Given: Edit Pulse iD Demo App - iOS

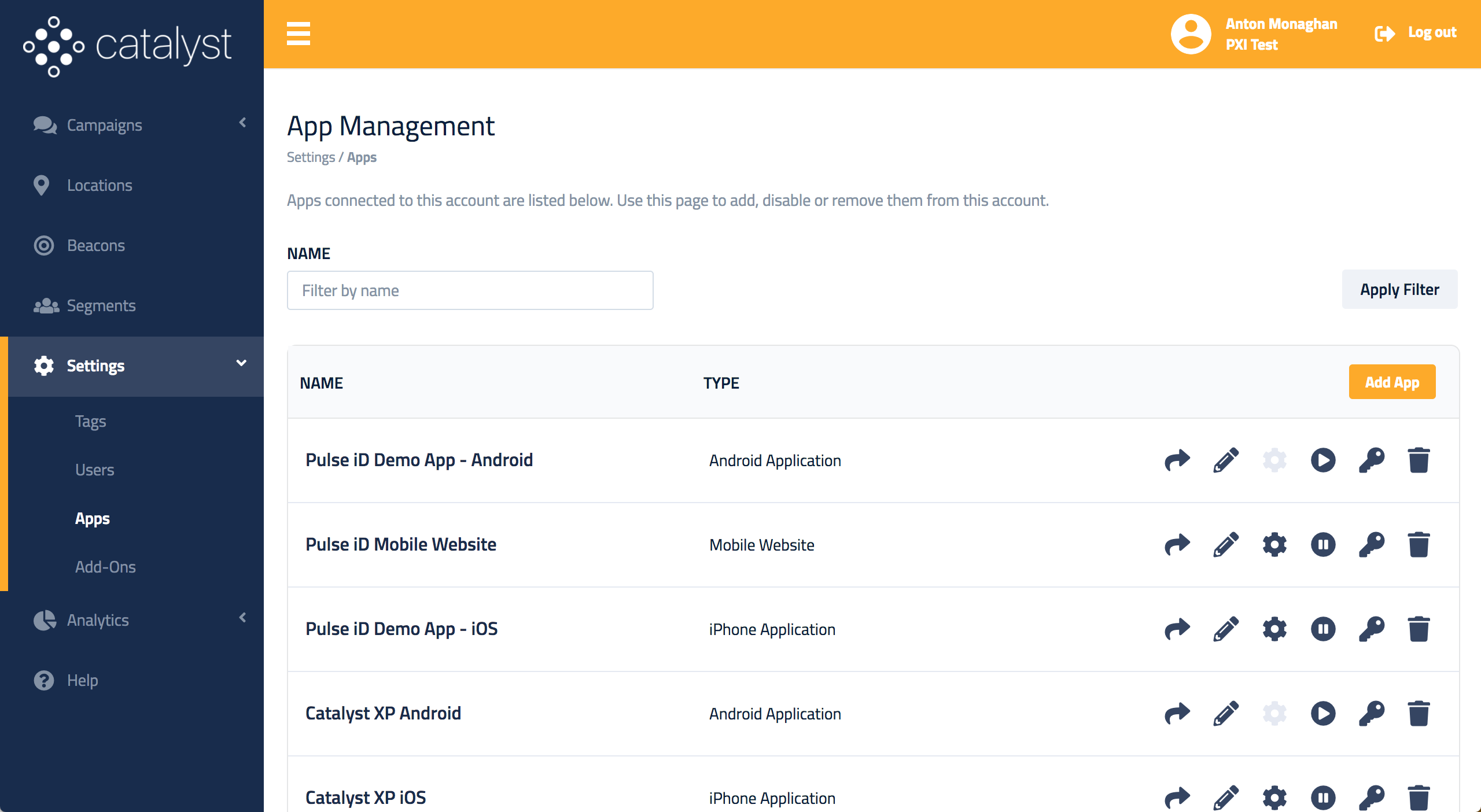Looking at the screenshot, I should click(1226, 629).
